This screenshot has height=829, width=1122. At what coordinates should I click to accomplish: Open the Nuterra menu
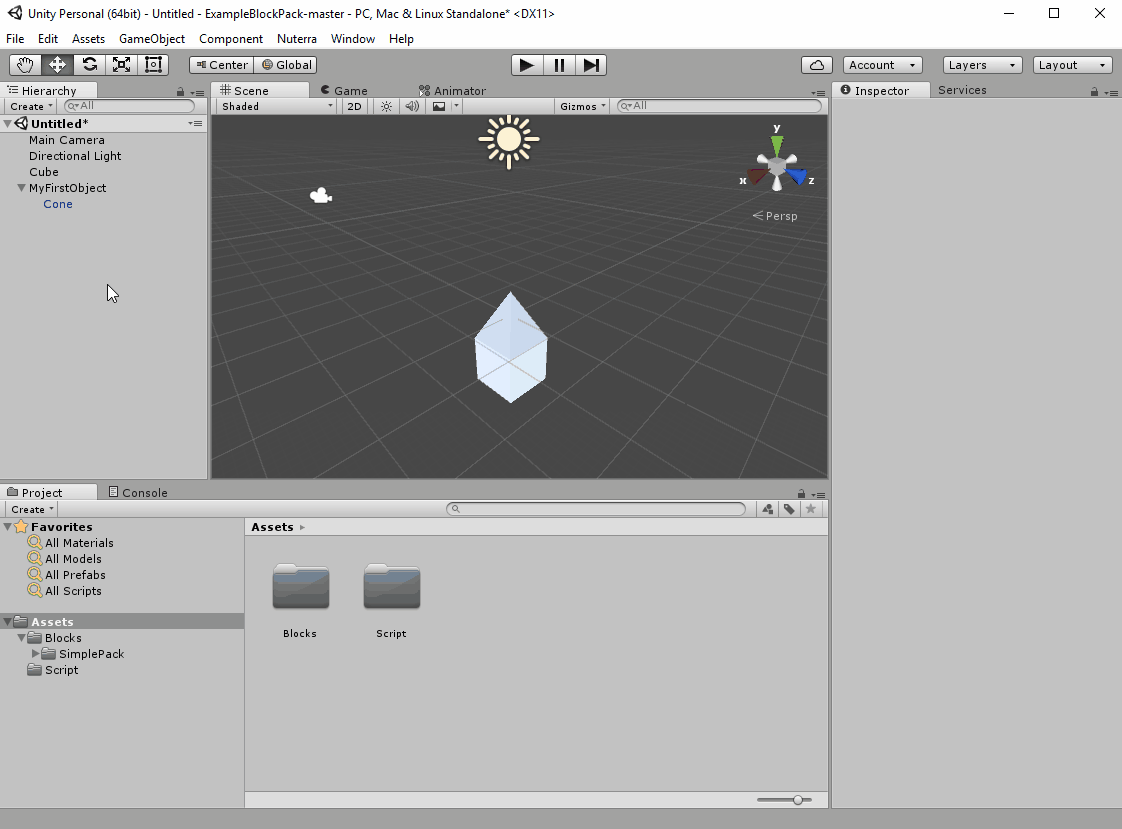tap(296, 39)
